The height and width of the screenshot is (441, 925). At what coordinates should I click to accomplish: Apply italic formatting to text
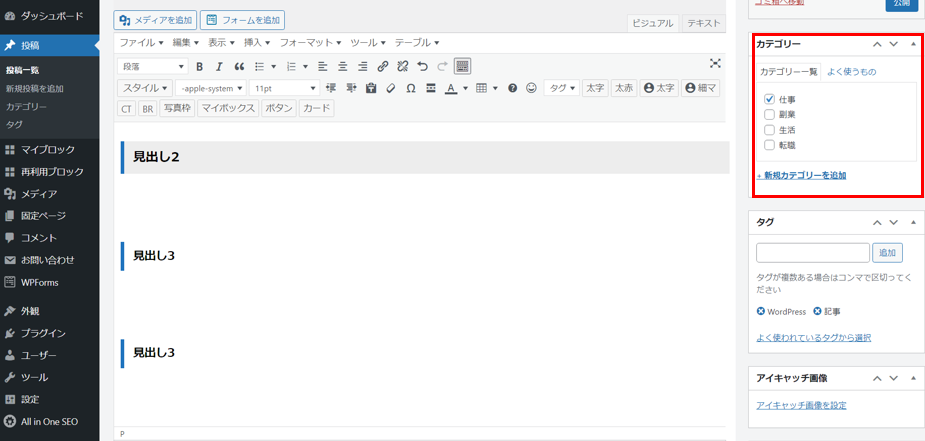(x=219, y=66)
